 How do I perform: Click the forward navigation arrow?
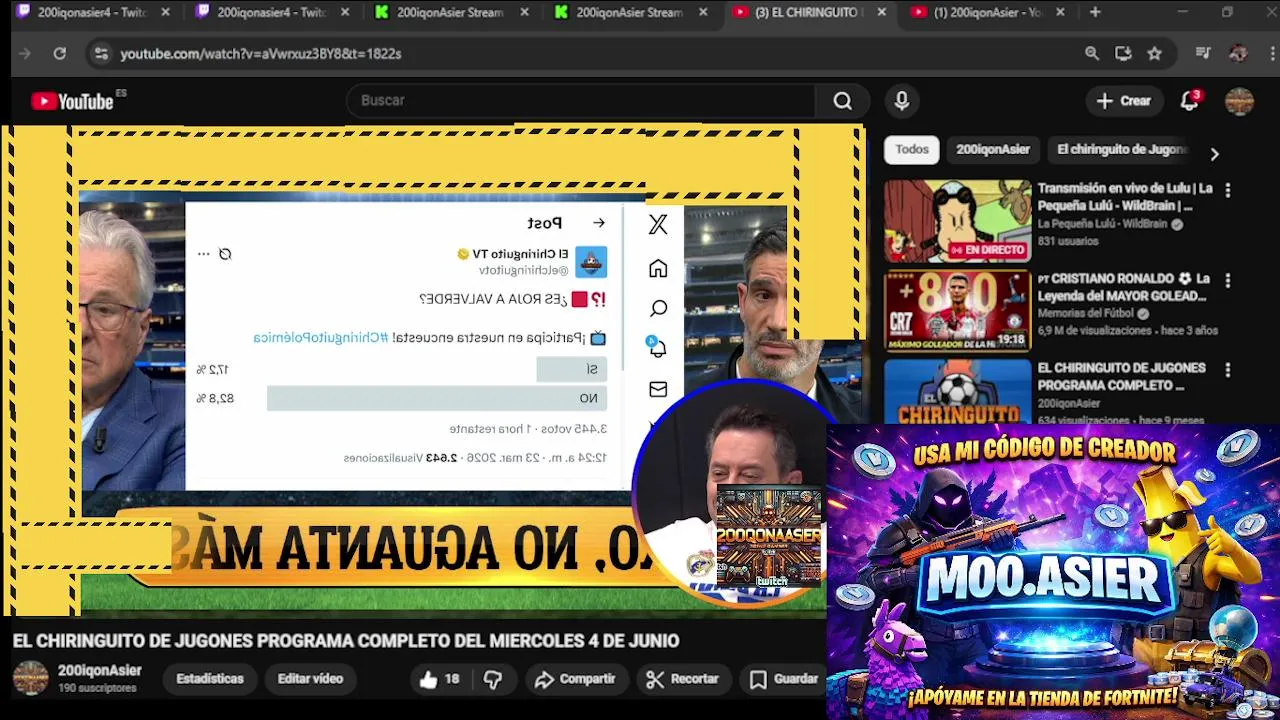25,54
